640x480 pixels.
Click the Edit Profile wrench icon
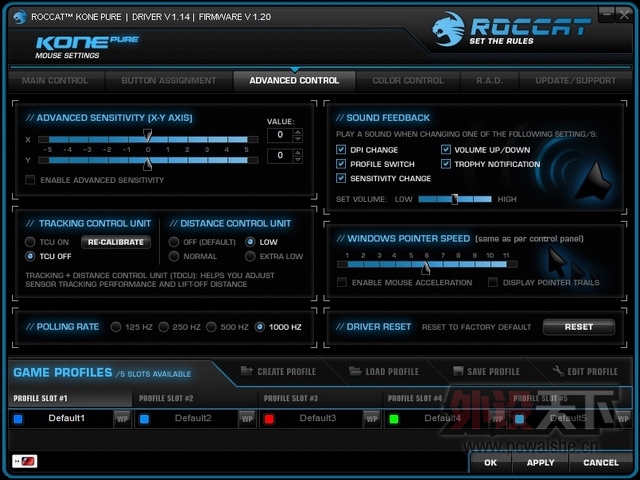point(558,371)
